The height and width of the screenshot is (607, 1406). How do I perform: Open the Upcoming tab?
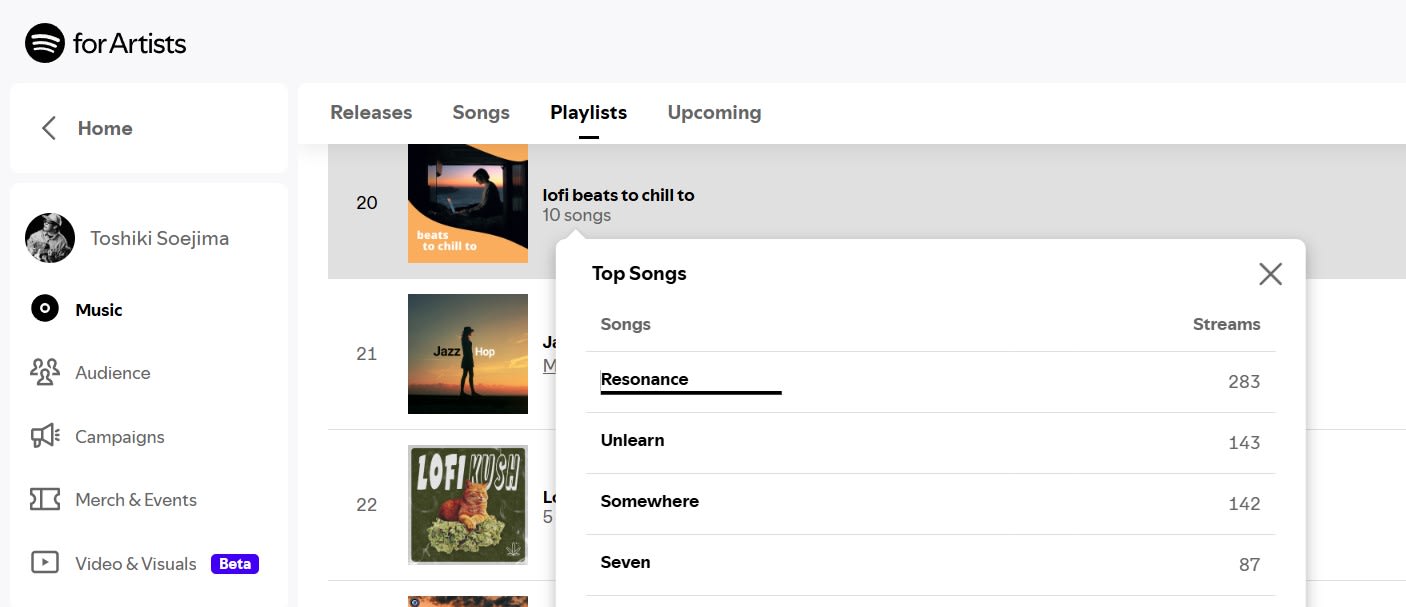pyautogui.click(x=714, y=113)
